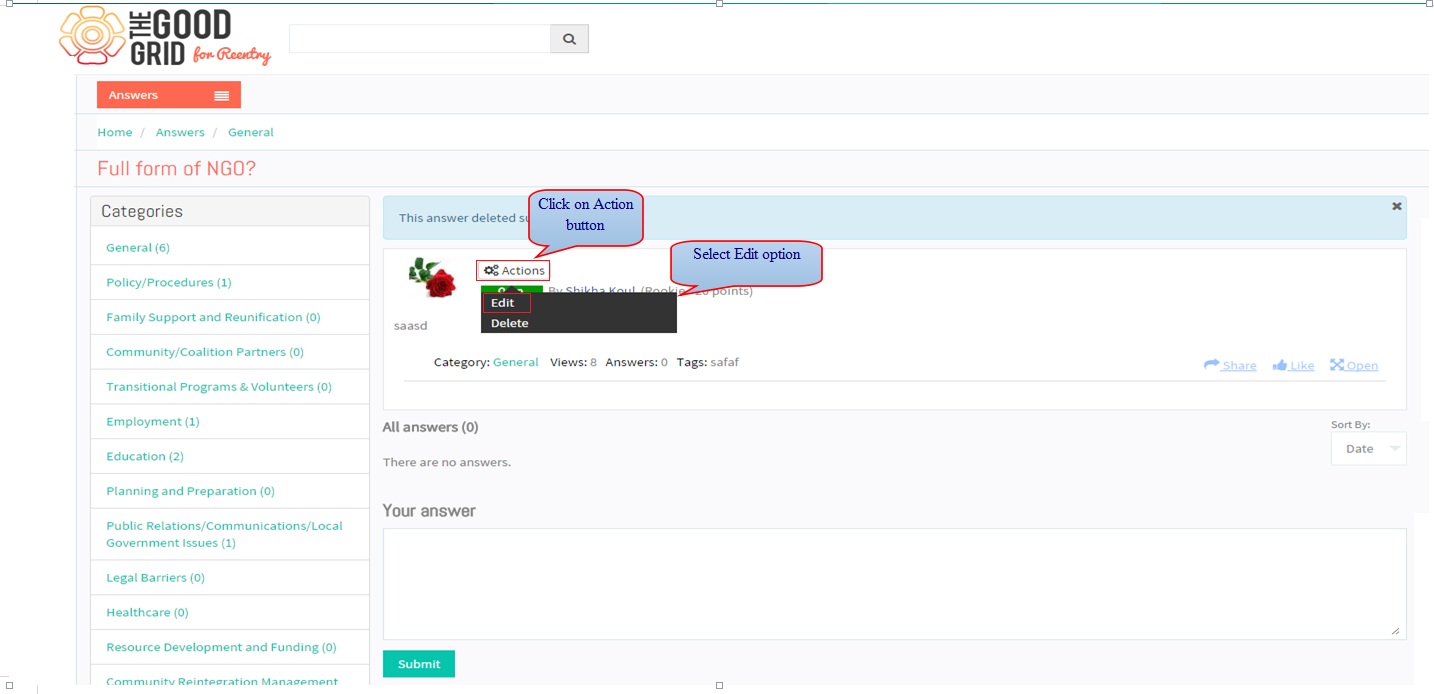The image size is (1434, 694).
Task: Open the Sort By Date dropdown
Action: 1368,449
